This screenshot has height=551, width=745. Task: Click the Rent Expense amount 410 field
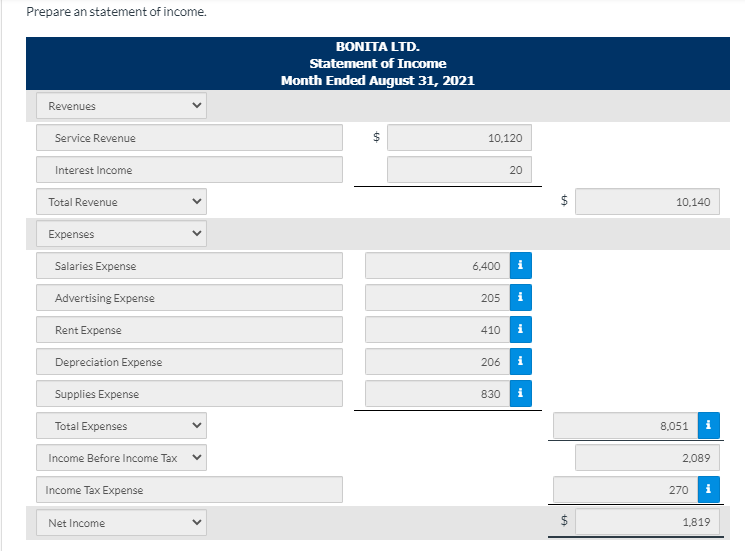coord(438,330)
